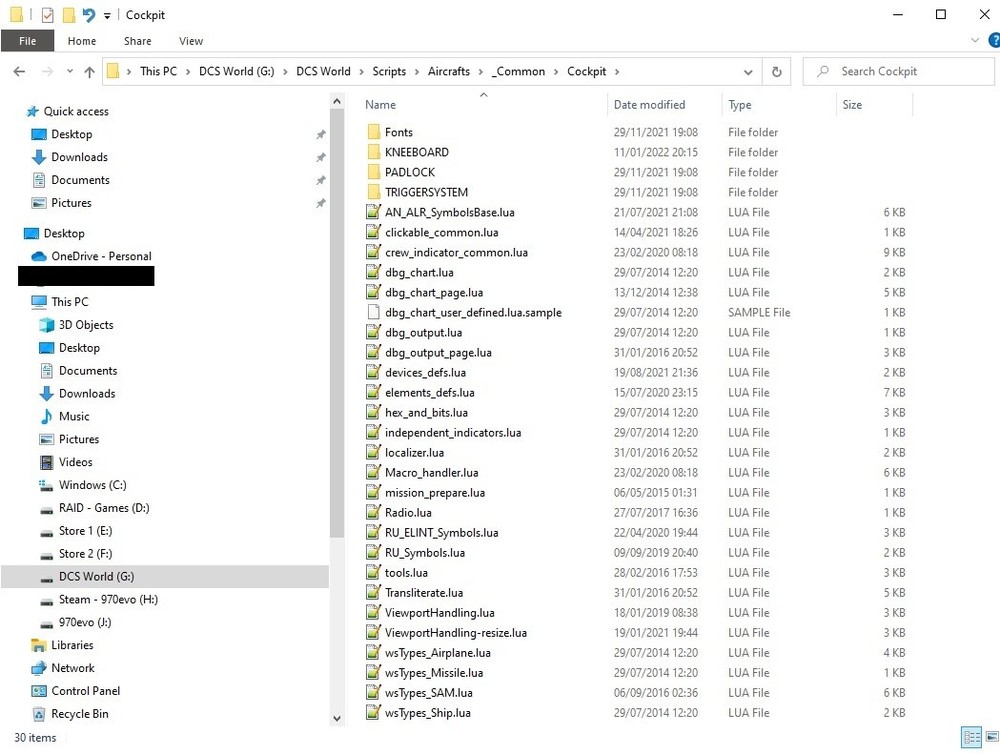The image size is (1000, 754).
Task: Open the View ribbon tab
Action: (x=191, y=41)
